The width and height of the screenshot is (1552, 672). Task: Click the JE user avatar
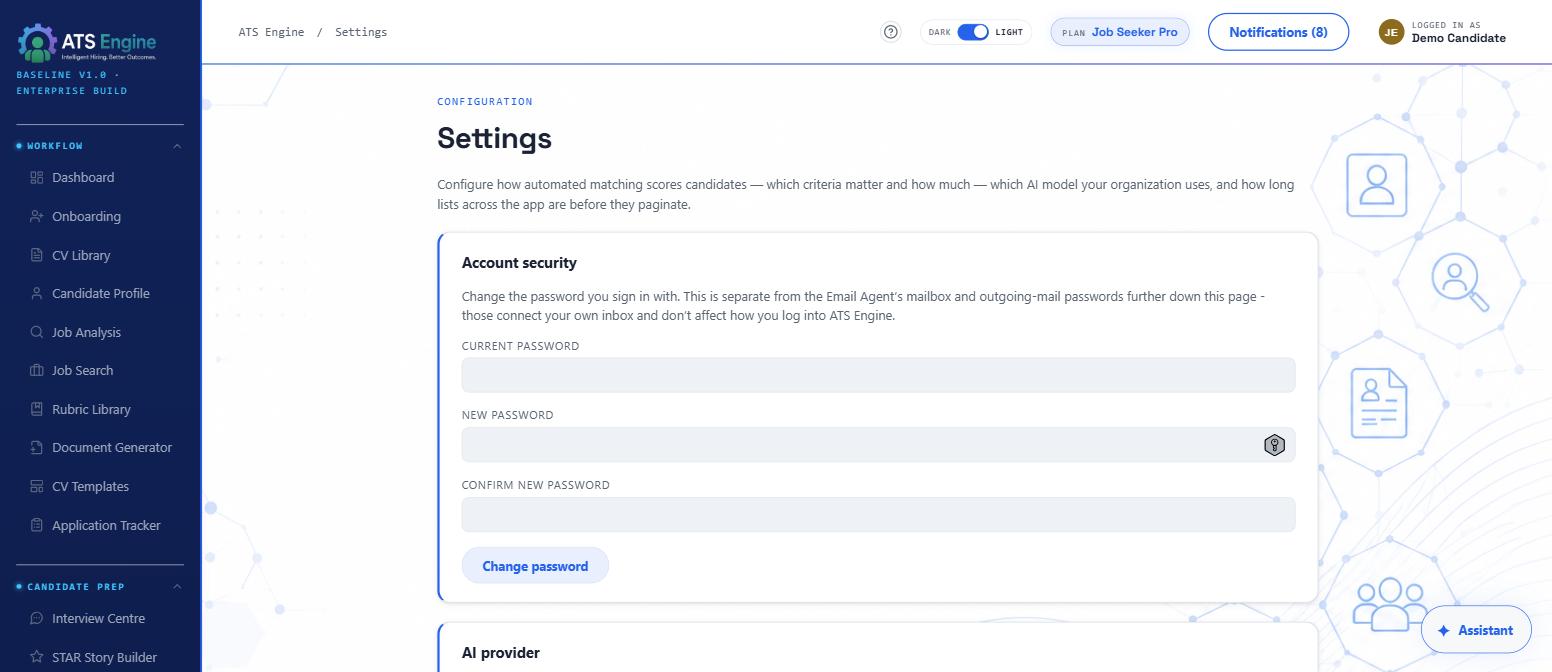pyautogui.click(x=1391, y=32)
